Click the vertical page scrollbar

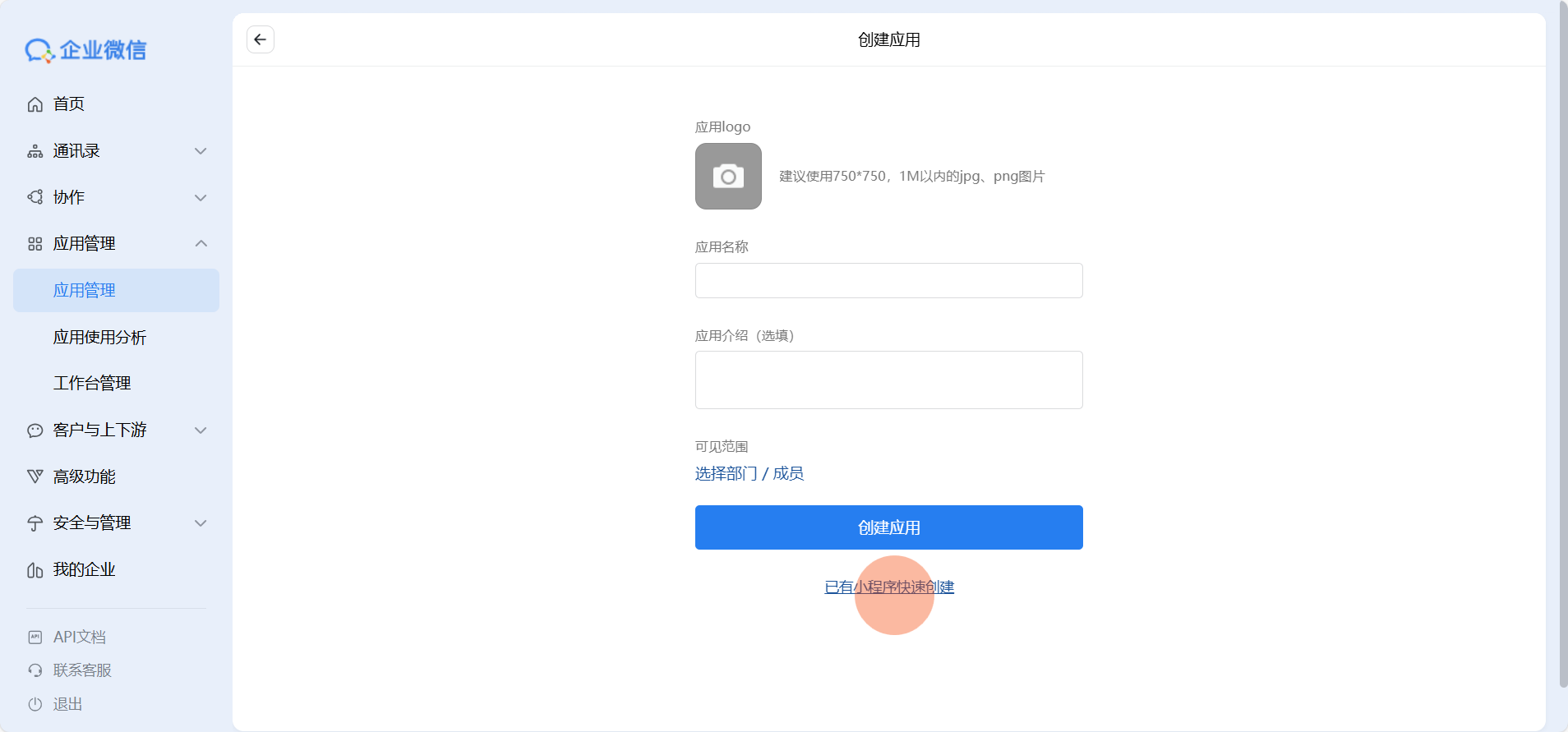[x=1562, y=345]
